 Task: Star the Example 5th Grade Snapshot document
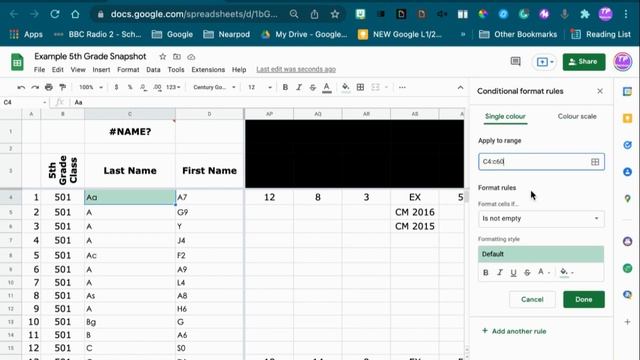(x=162, y=57)
